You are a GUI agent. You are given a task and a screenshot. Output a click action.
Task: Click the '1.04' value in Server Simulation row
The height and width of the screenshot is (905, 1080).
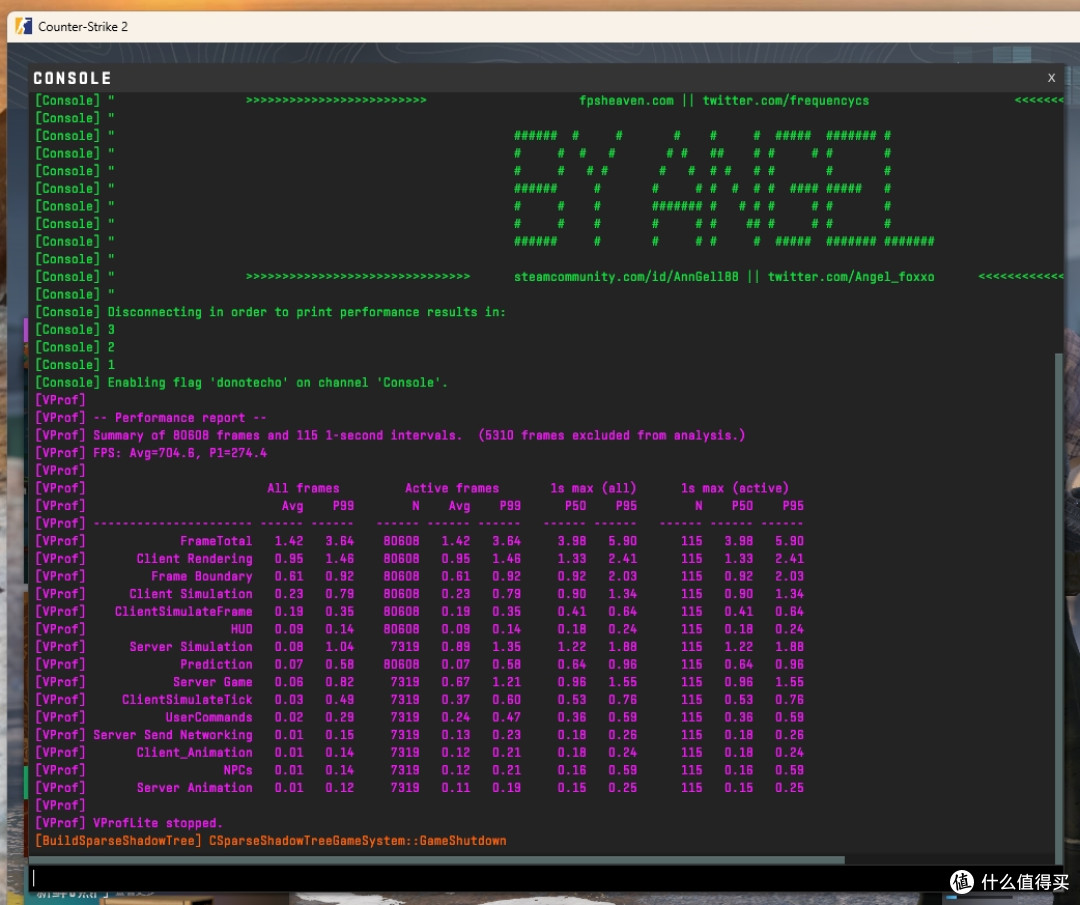click(340, 647)
